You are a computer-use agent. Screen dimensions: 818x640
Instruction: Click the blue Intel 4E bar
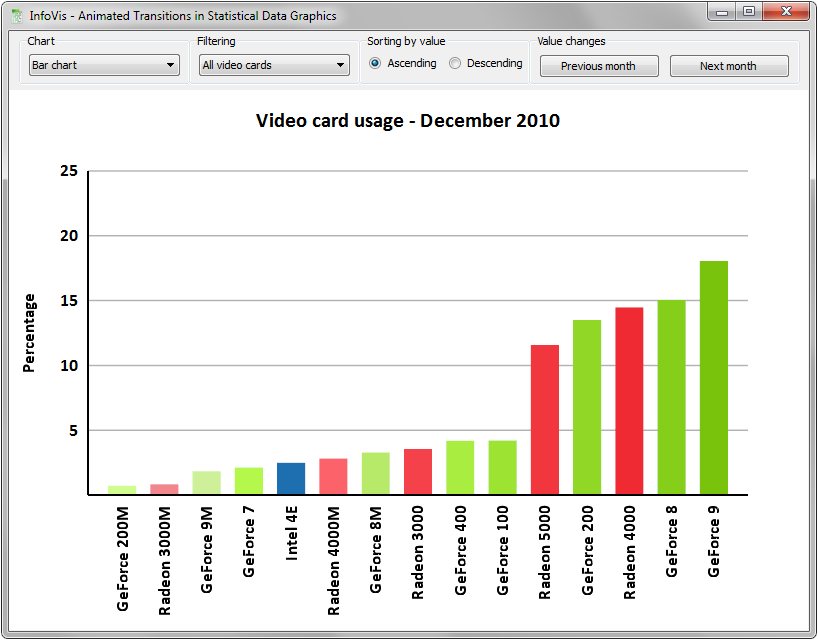(x=291, y=478)
